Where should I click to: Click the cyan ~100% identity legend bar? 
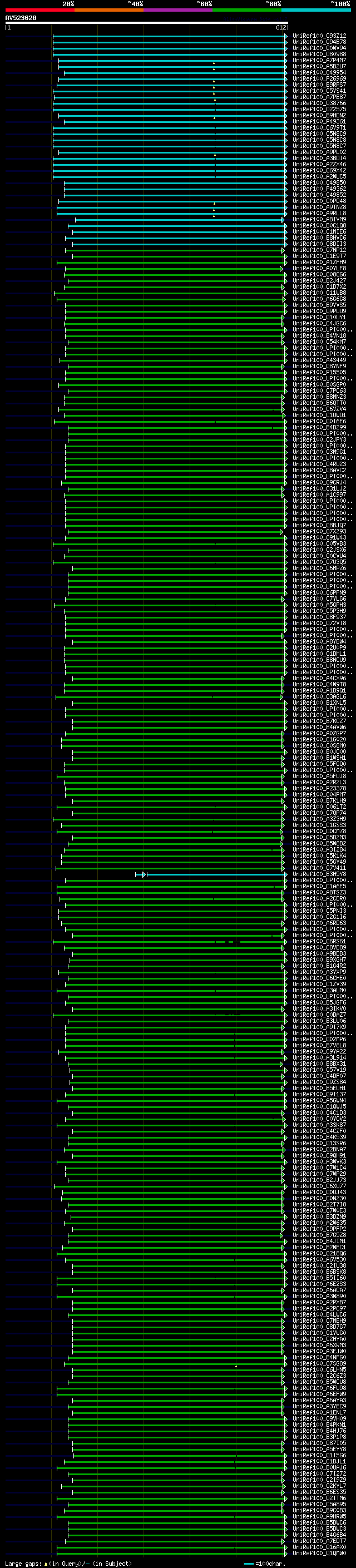click(316, 10)
